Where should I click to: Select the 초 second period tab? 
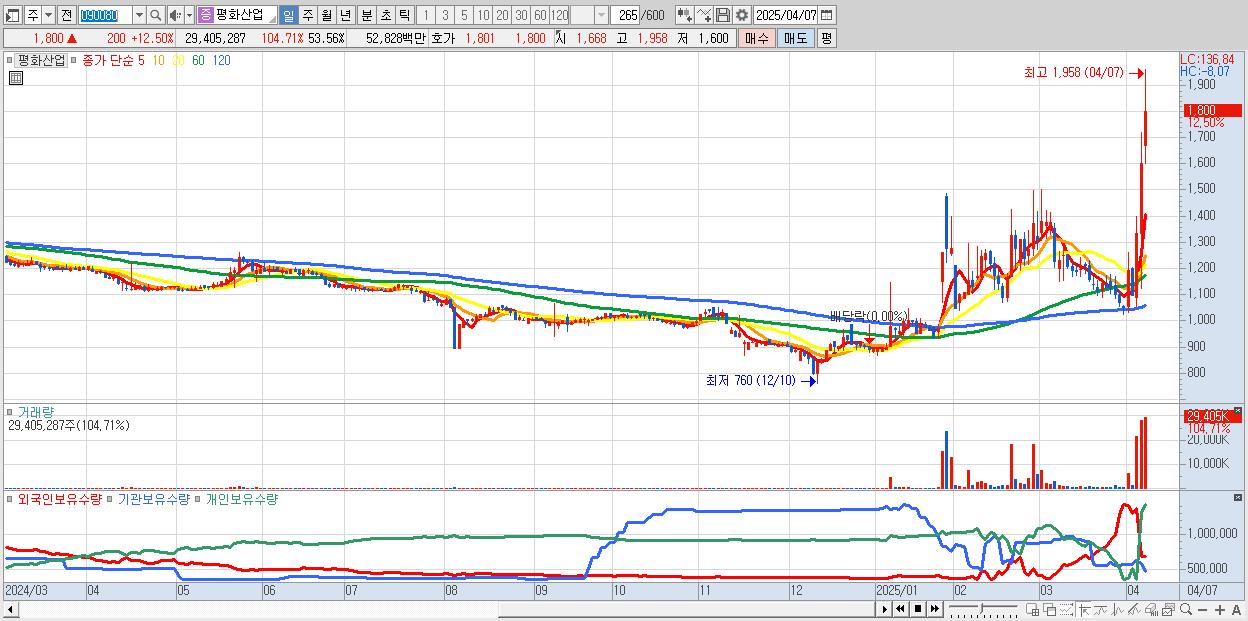(x=385, y=15)
